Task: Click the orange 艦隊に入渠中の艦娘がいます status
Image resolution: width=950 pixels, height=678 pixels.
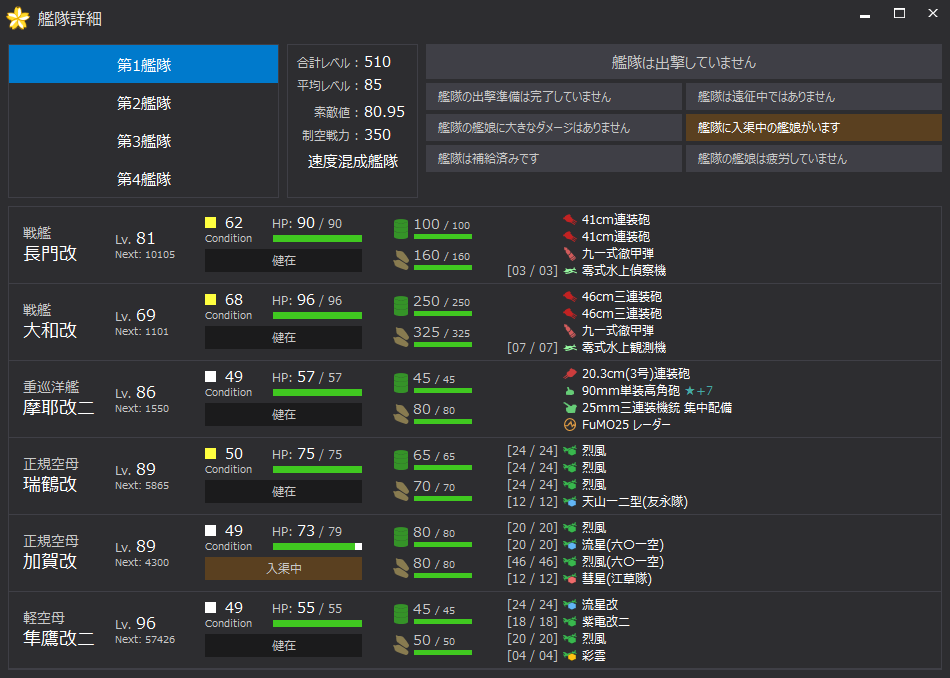Action: click(814, 128)
